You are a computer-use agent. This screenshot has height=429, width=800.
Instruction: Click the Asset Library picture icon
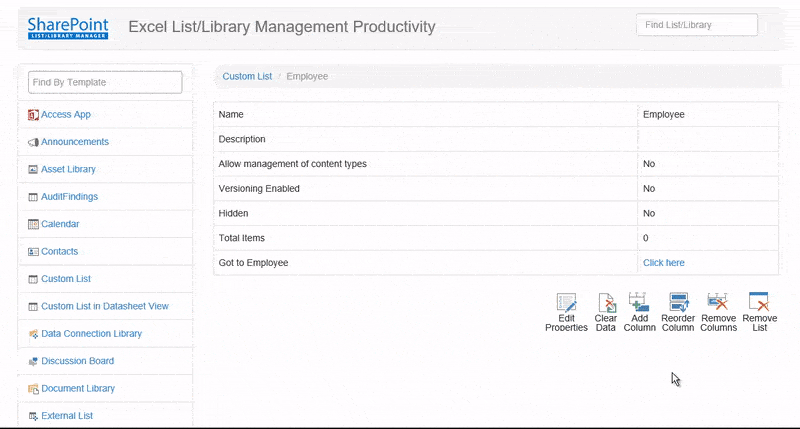tap(33, 169)
